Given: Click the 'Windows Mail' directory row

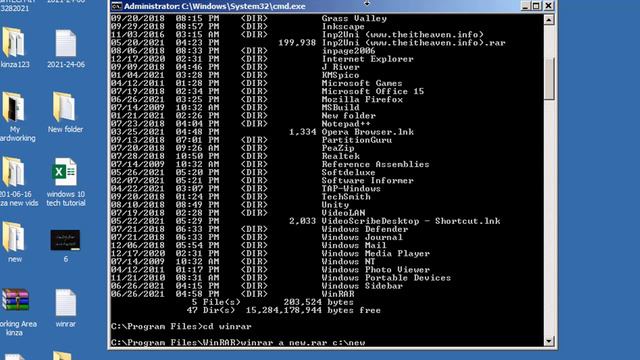Looking at the screenshot, I should point(249,245).
